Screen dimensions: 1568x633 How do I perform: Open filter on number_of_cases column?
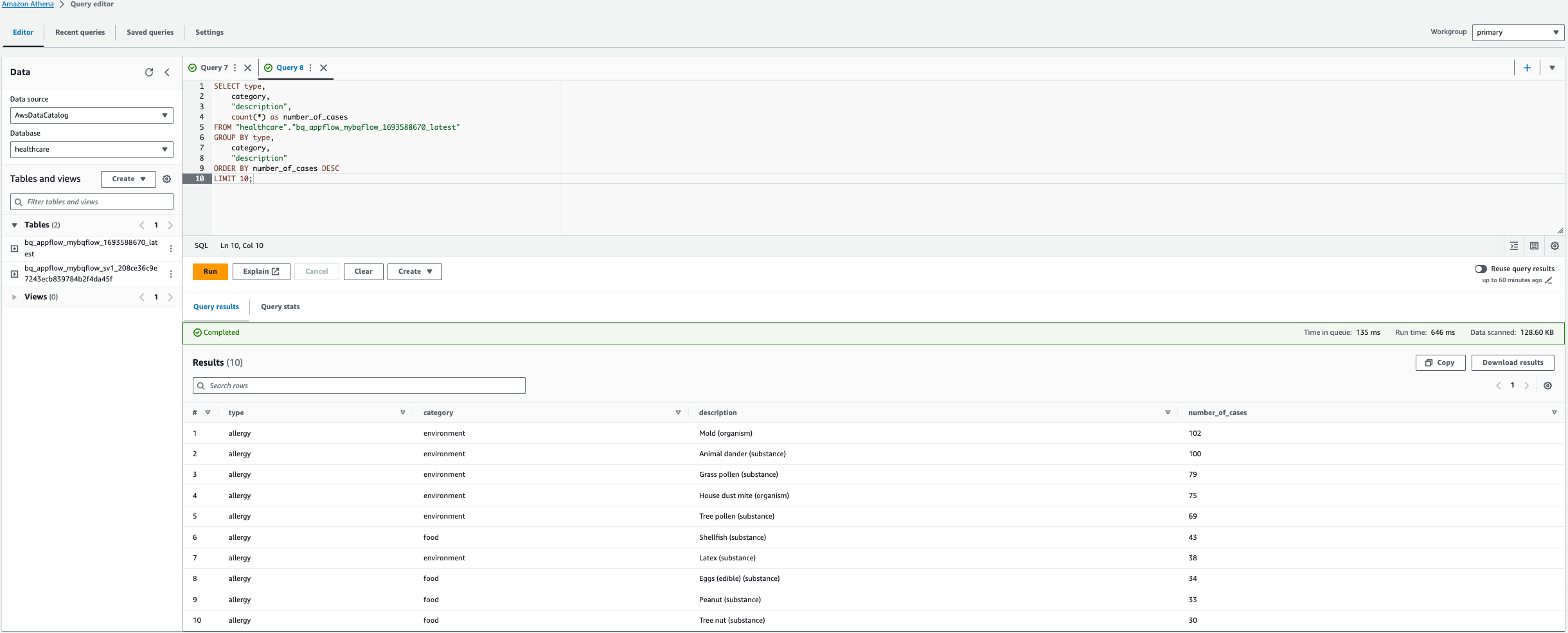point(1555,413)
